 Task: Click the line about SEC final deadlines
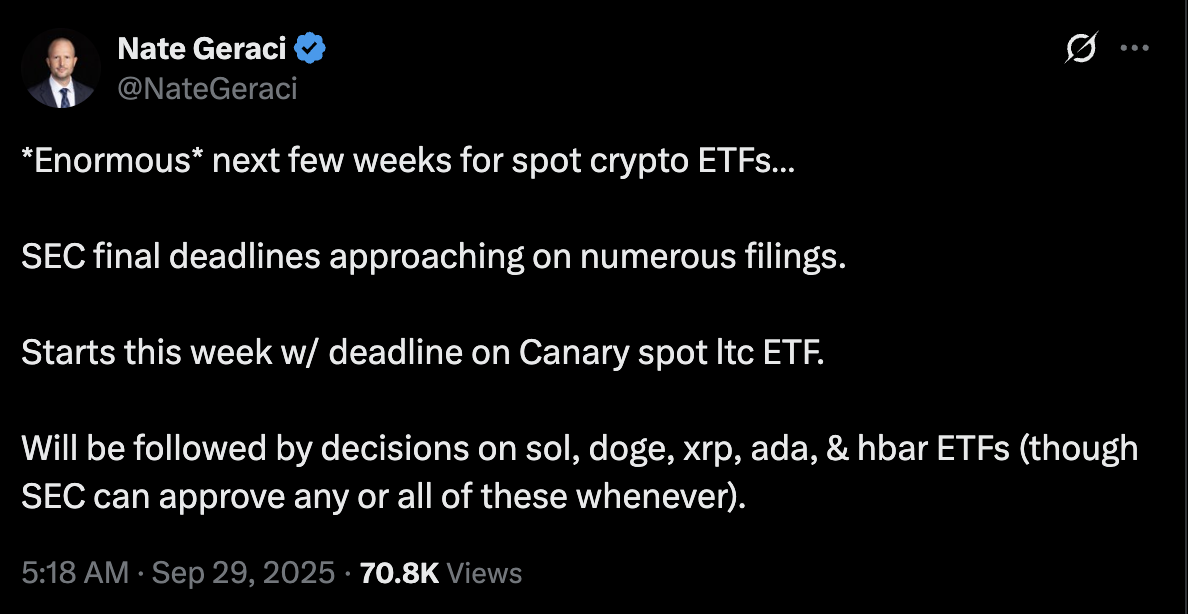pos(433,257)
